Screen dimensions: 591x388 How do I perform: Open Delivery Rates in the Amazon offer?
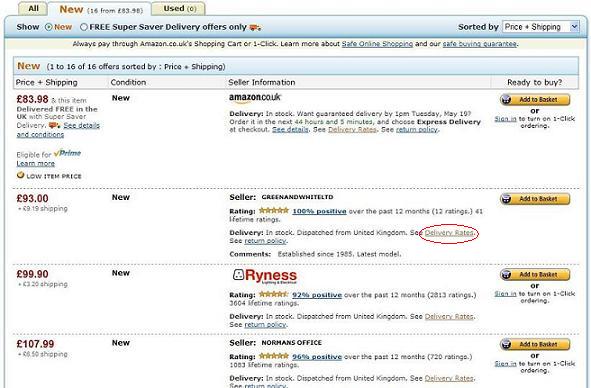coord(352,130)
